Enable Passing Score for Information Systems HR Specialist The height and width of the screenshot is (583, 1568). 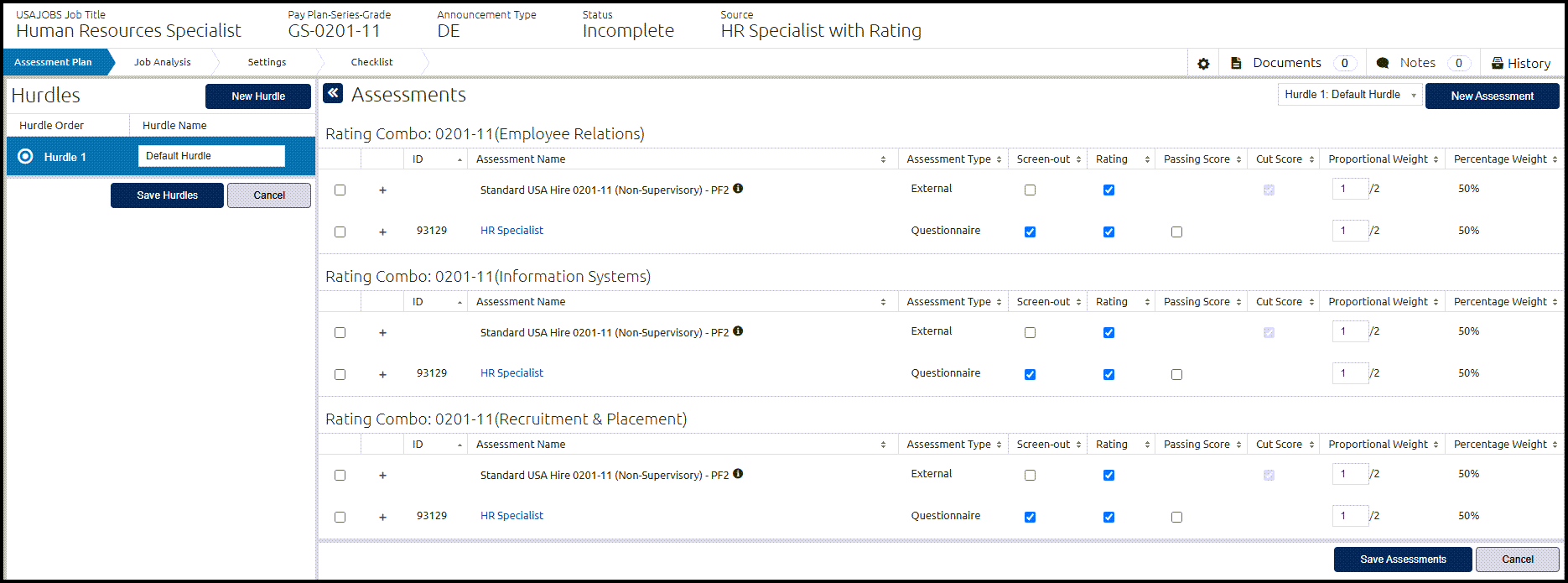(1176, 374)
